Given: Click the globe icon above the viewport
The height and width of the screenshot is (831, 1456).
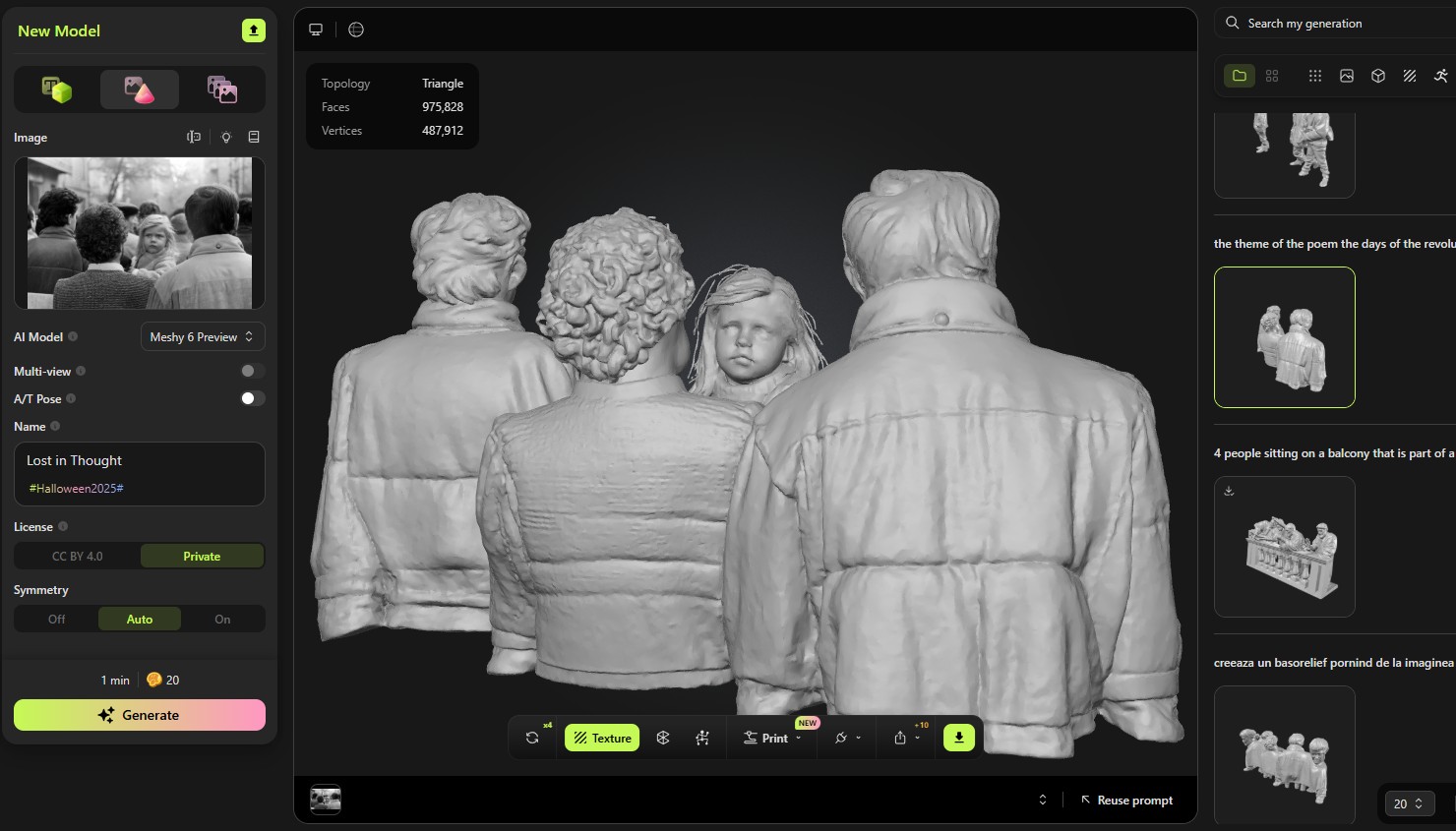Looking at the screenshot, I should pos(356,30).
